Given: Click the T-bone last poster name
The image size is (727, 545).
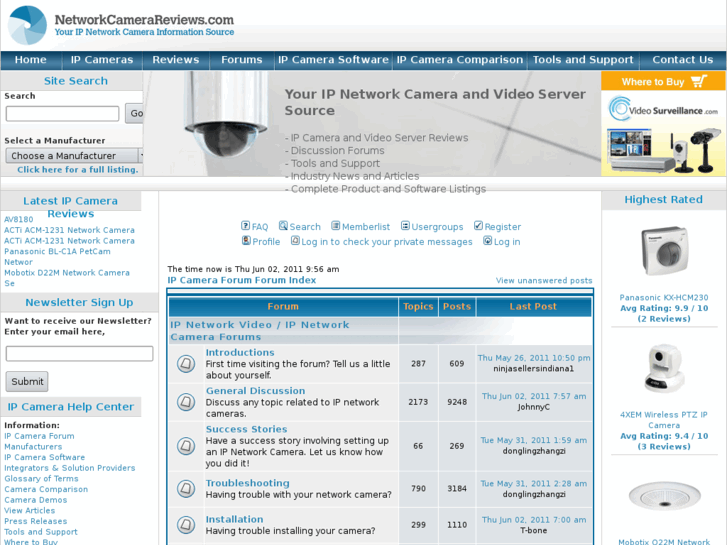Looking at the screenshot, I should point(533,530).
